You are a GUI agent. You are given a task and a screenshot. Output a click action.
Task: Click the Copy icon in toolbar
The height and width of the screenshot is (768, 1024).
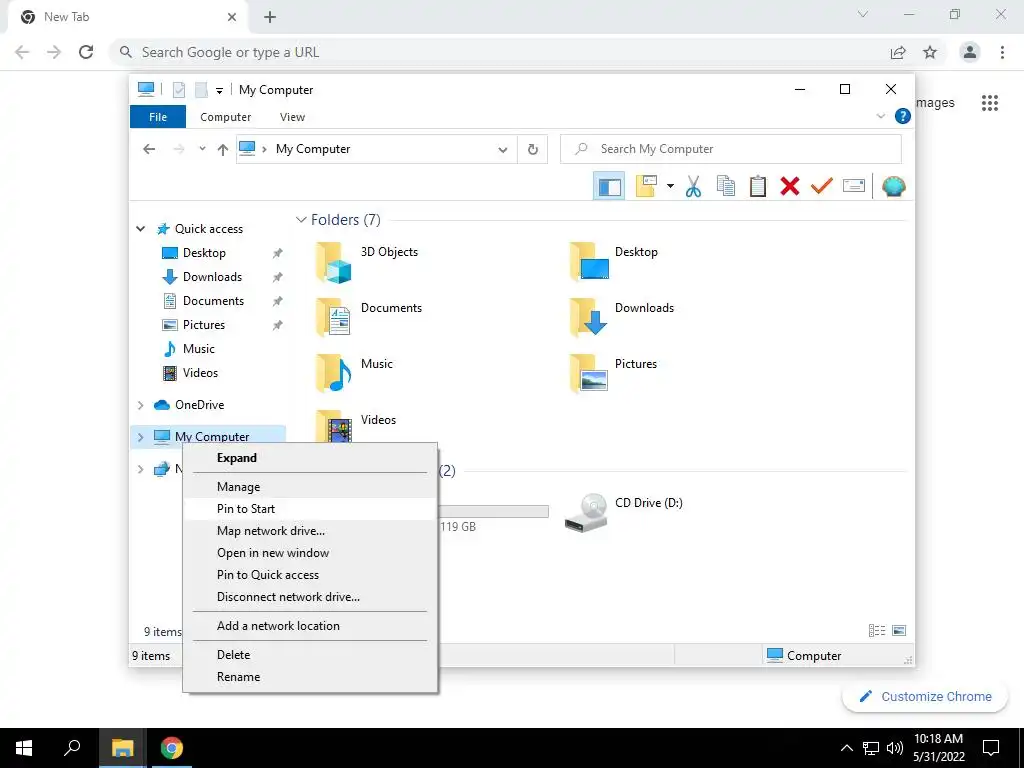click(x=726, y=186)
